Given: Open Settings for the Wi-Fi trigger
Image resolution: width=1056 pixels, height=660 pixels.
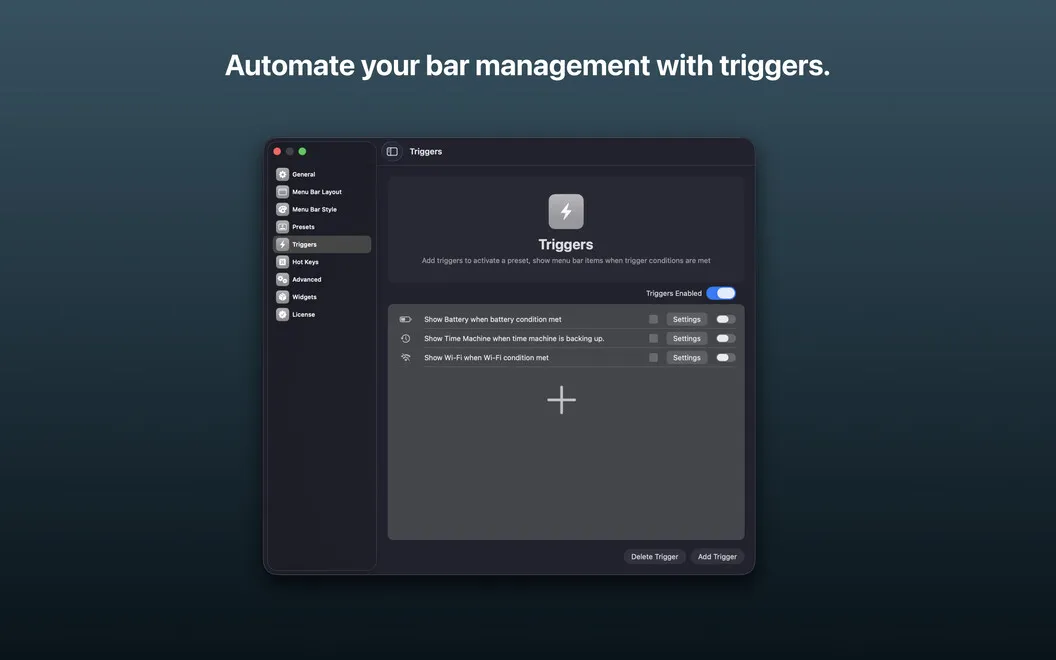Looking at the screenshot, I should pos(686,358).
